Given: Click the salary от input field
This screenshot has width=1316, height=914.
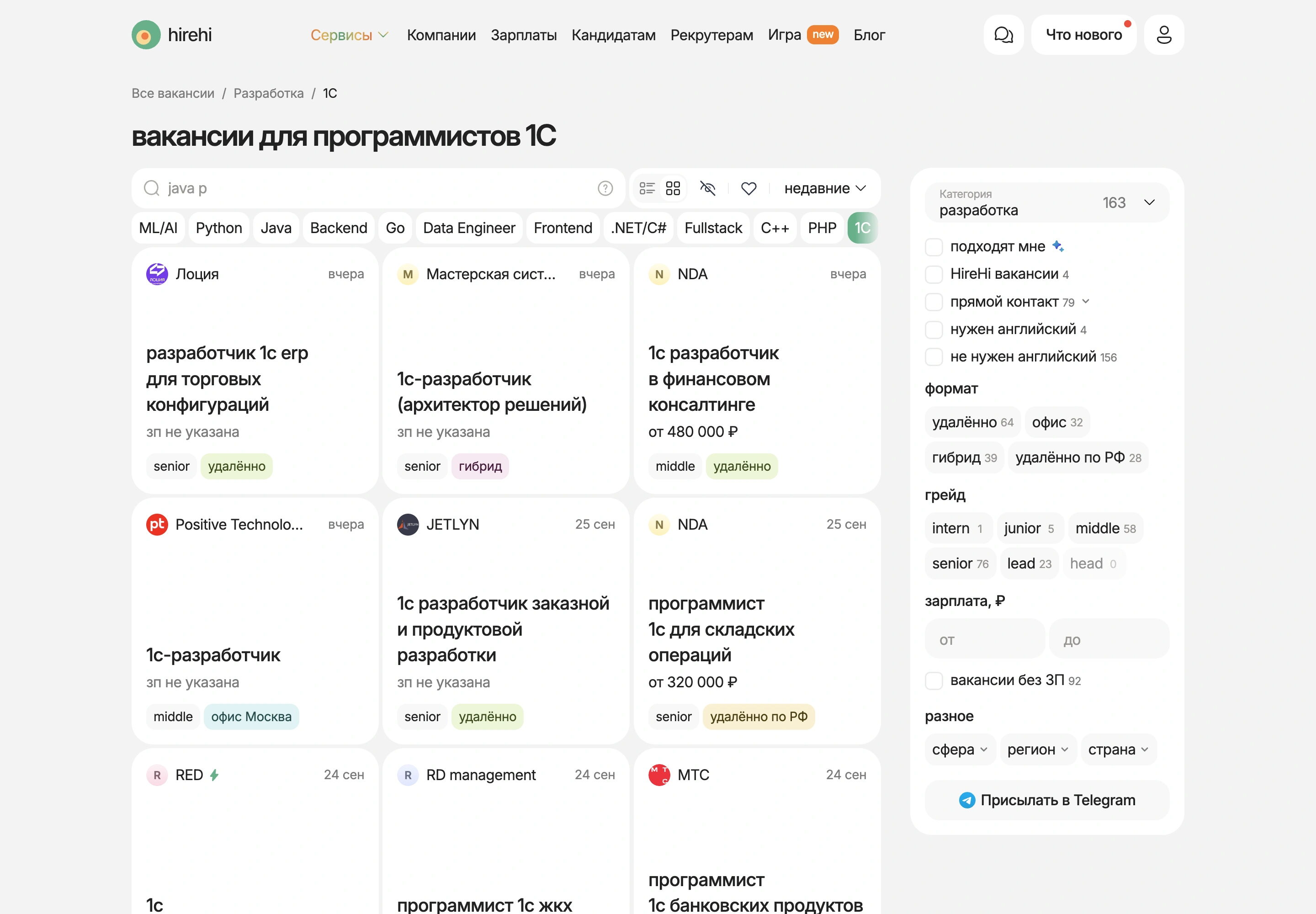Looking at the screenshot, I should tap(985, 638).
